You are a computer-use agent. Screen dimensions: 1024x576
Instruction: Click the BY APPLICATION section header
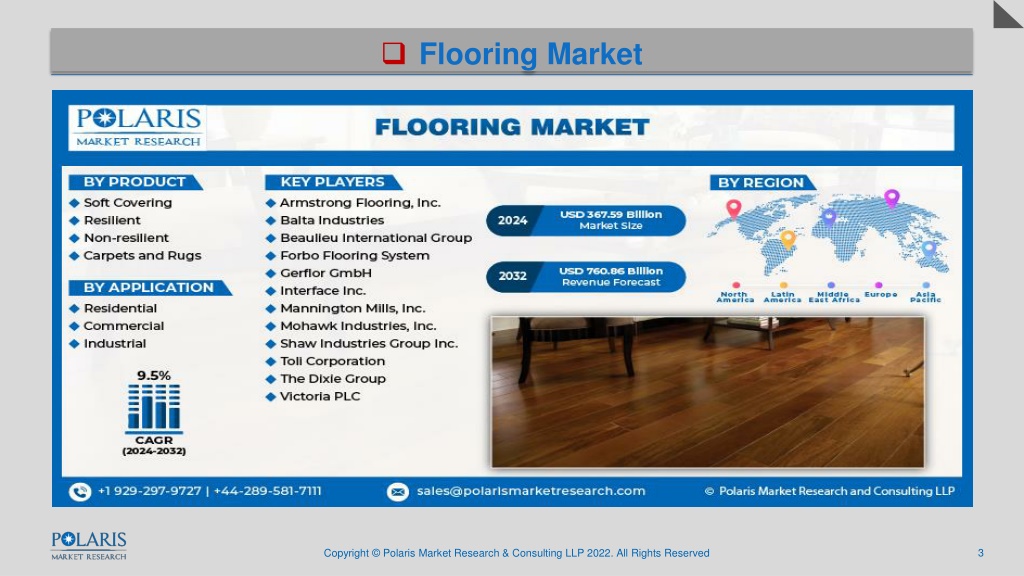150,288
